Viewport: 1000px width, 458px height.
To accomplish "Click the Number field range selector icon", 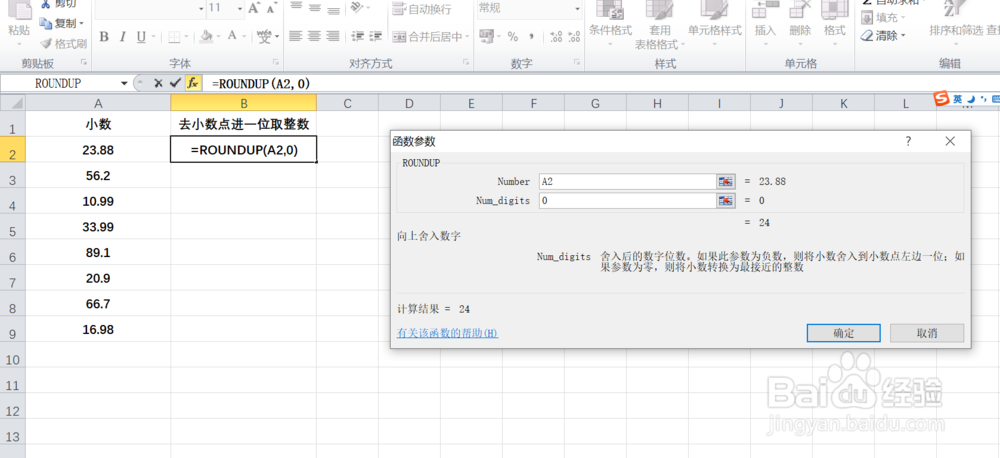I will coord(726,182).
